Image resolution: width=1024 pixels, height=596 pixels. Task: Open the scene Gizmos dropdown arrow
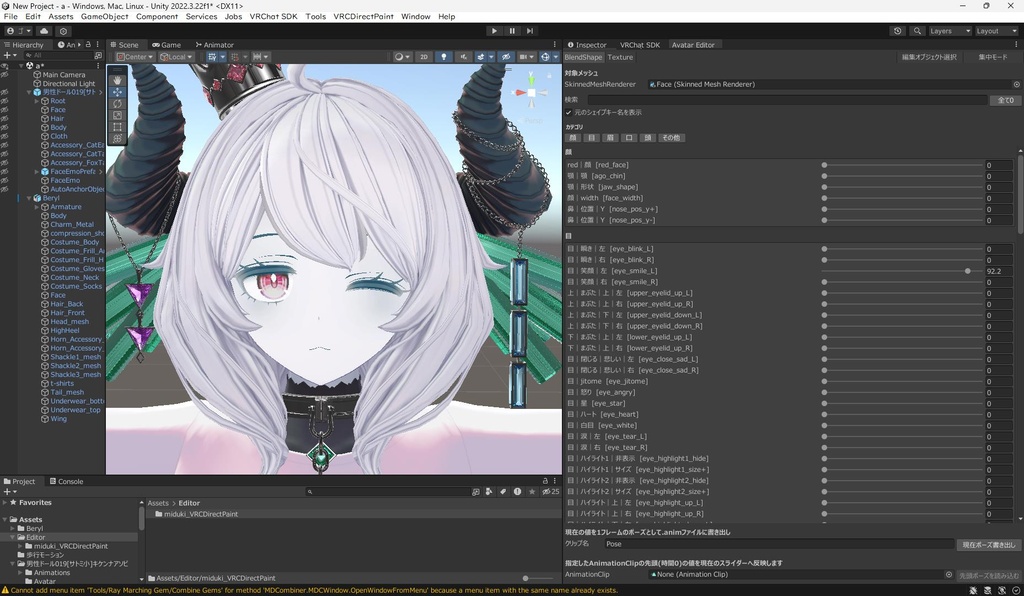click(556, 57)
